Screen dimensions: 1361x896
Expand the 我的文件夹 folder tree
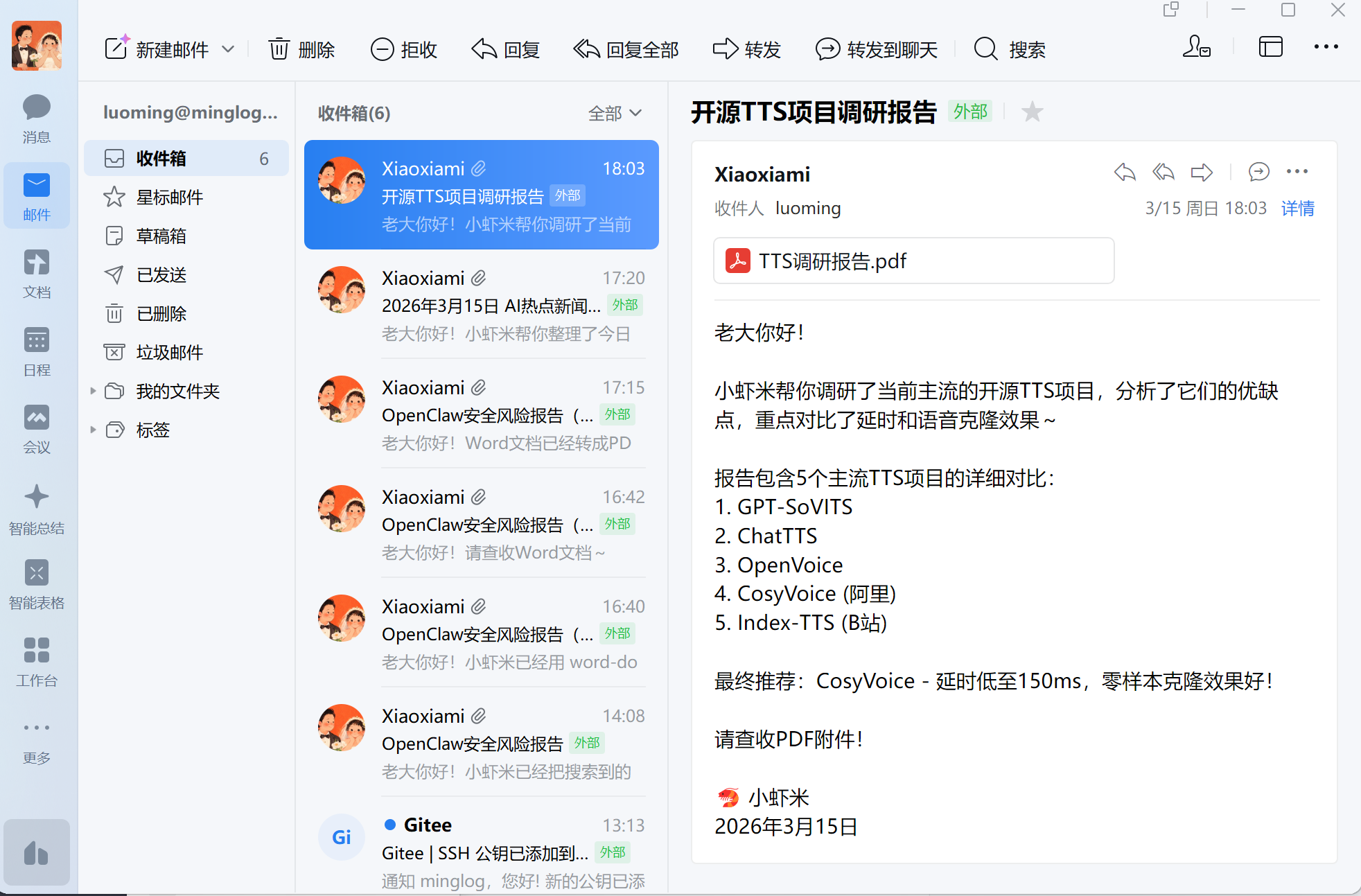coord(93,392)
